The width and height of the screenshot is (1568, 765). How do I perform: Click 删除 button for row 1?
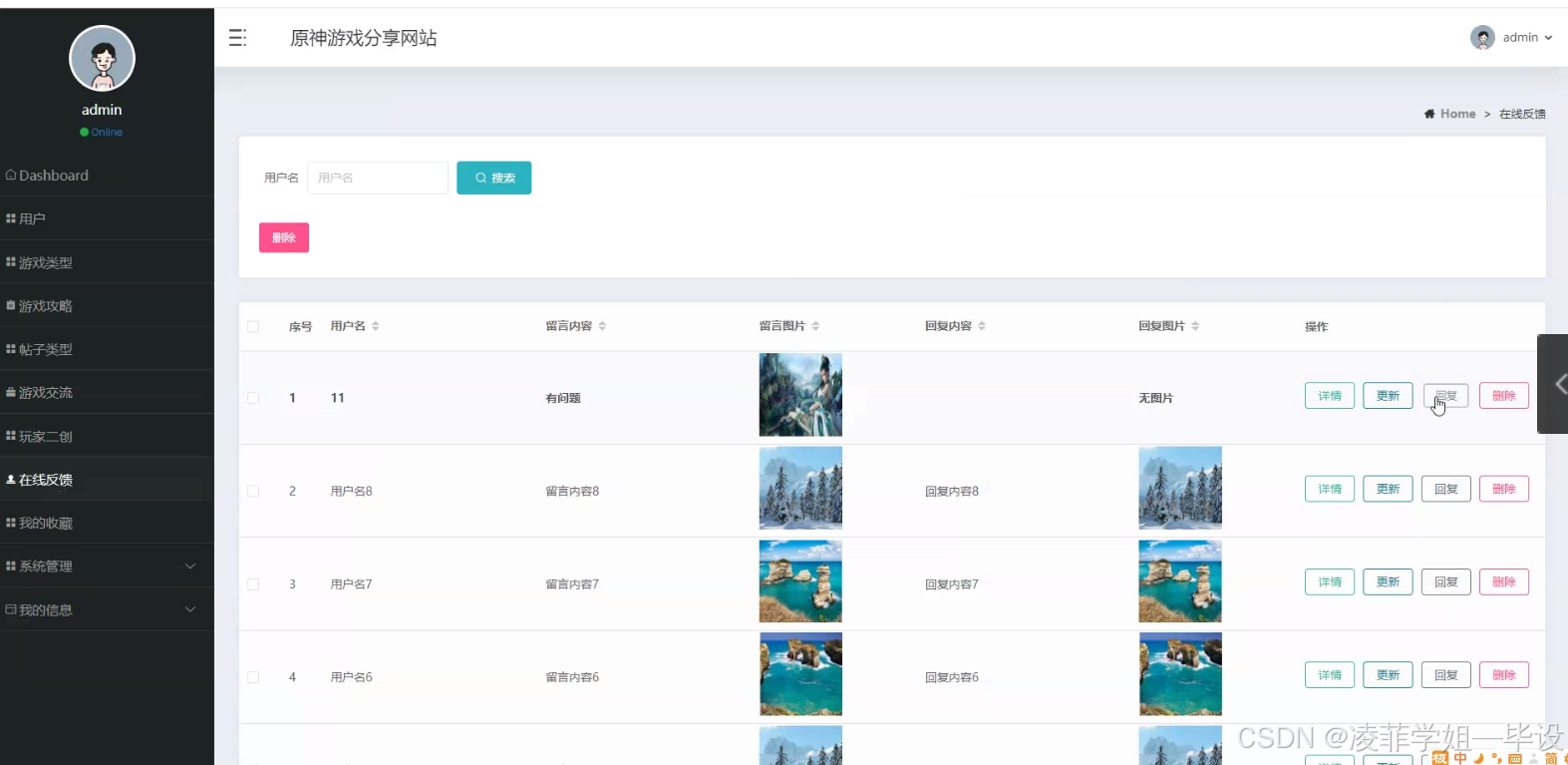coord(1504,396)
